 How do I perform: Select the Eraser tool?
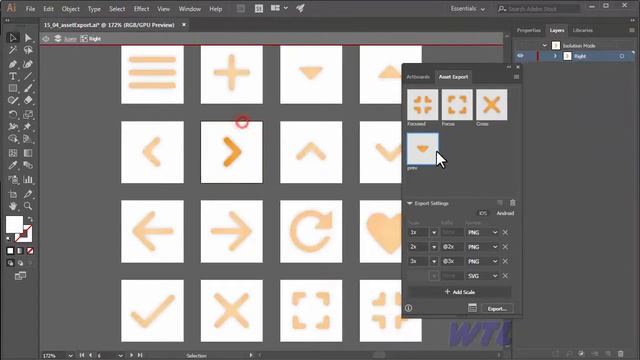(x=28, y=100)
